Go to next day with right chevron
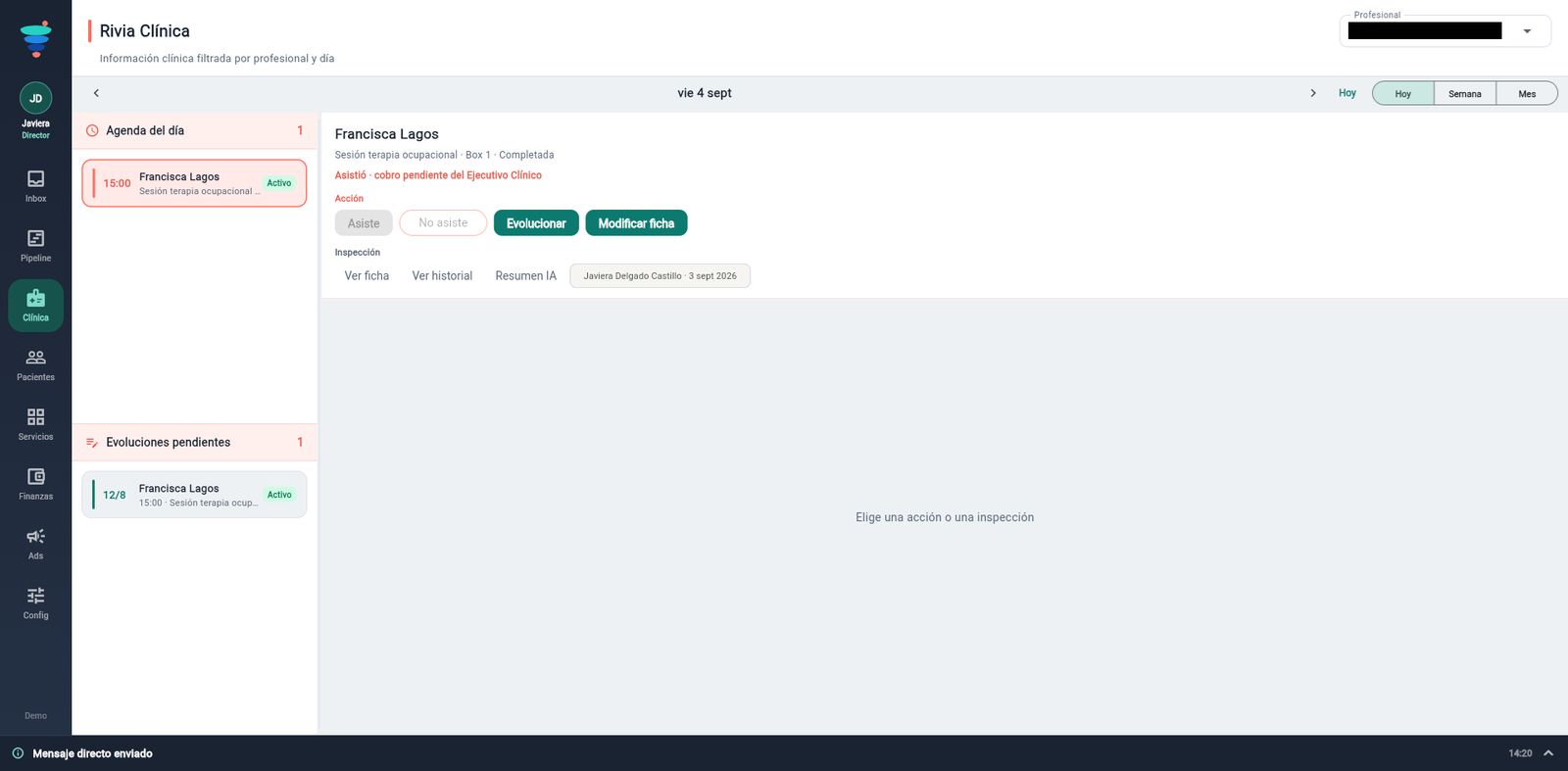 [1313, 93]
